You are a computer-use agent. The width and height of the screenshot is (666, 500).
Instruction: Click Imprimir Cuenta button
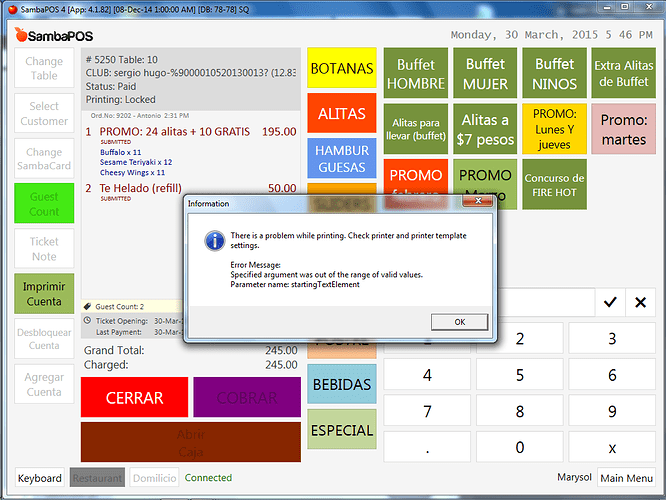[x=44, y=294]
